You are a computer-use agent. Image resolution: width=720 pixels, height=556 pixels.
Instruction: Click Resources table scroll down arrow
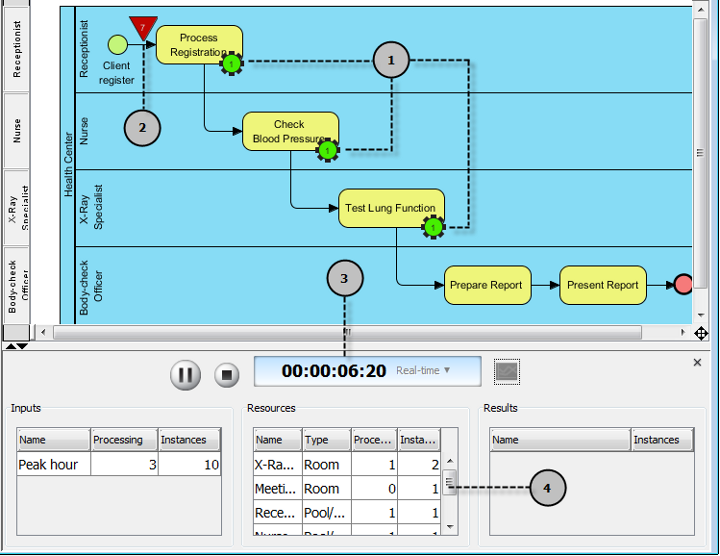pyautogui.click(x=450, y=527)
